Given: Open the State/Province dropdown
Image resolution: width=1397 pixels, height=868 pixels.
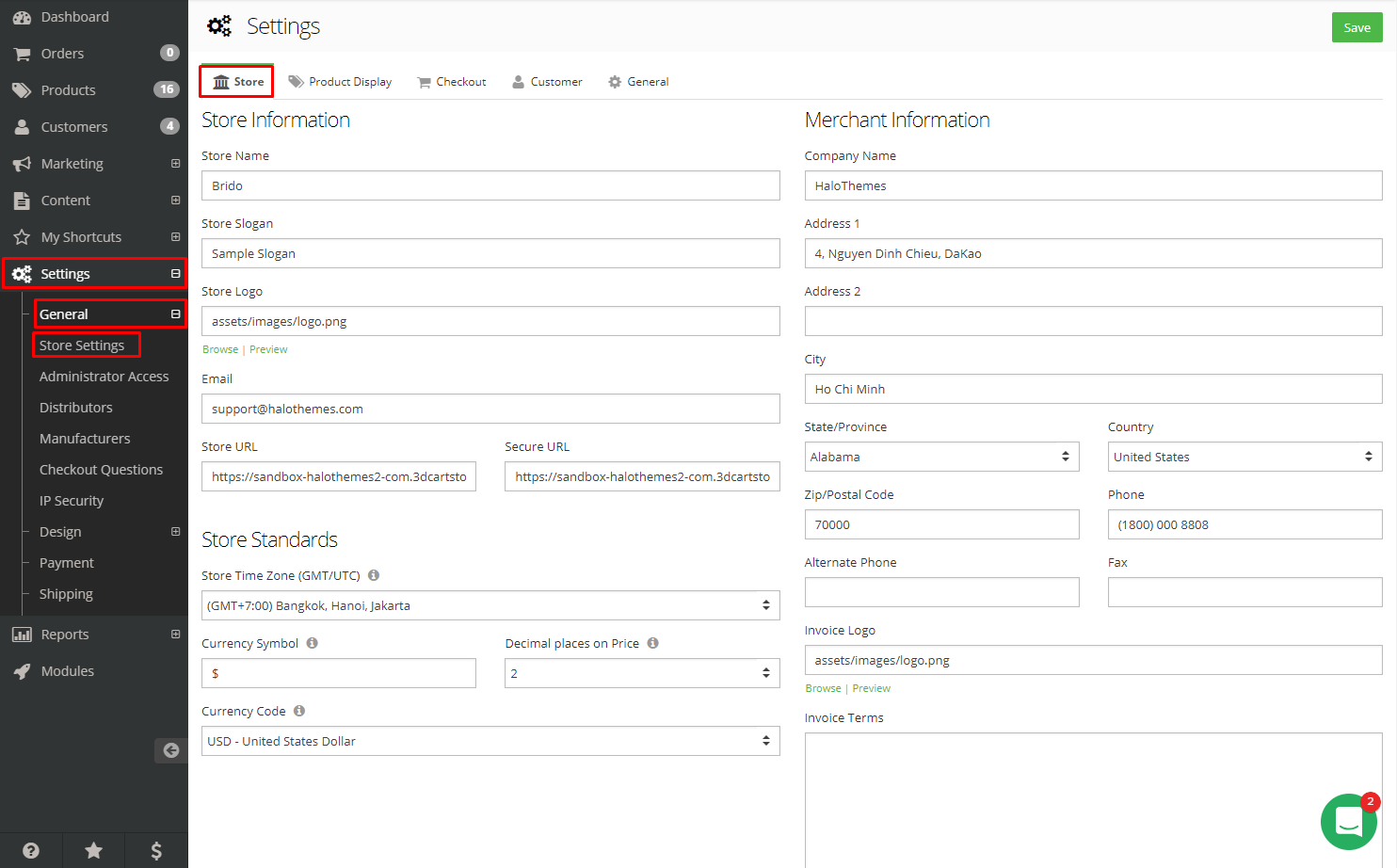Looking at the screenshot, I should [941, 457].
